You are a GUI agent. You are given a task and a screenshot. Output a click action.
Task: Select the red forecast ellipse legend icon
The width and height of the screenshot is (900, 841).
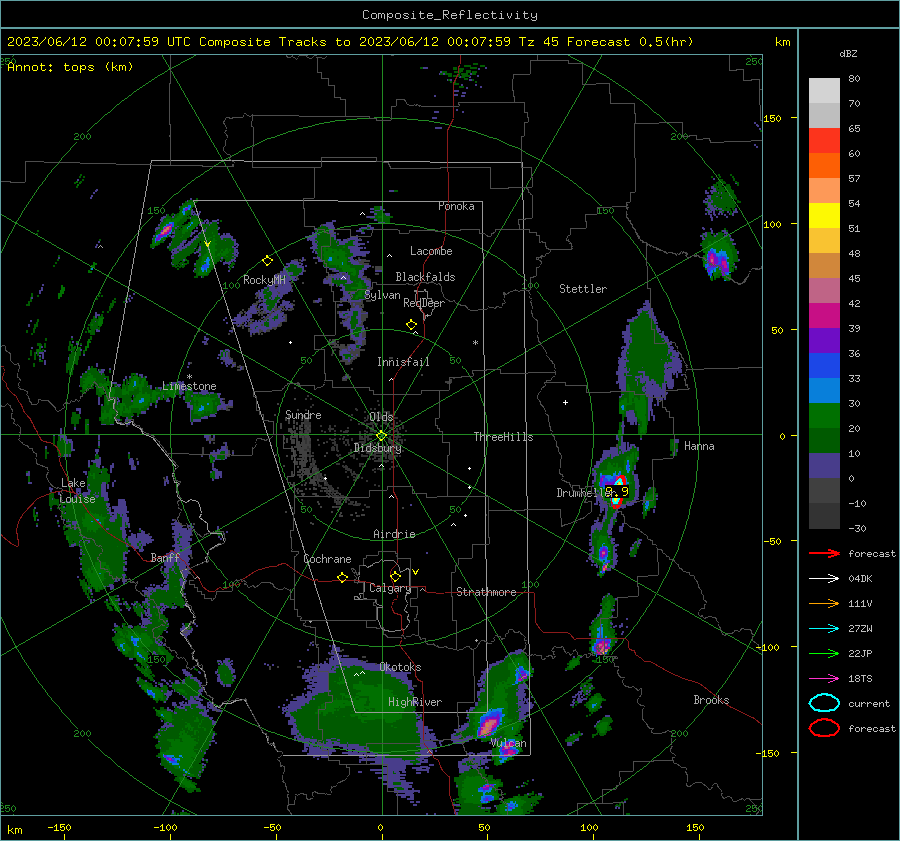[x=824, y=728]
